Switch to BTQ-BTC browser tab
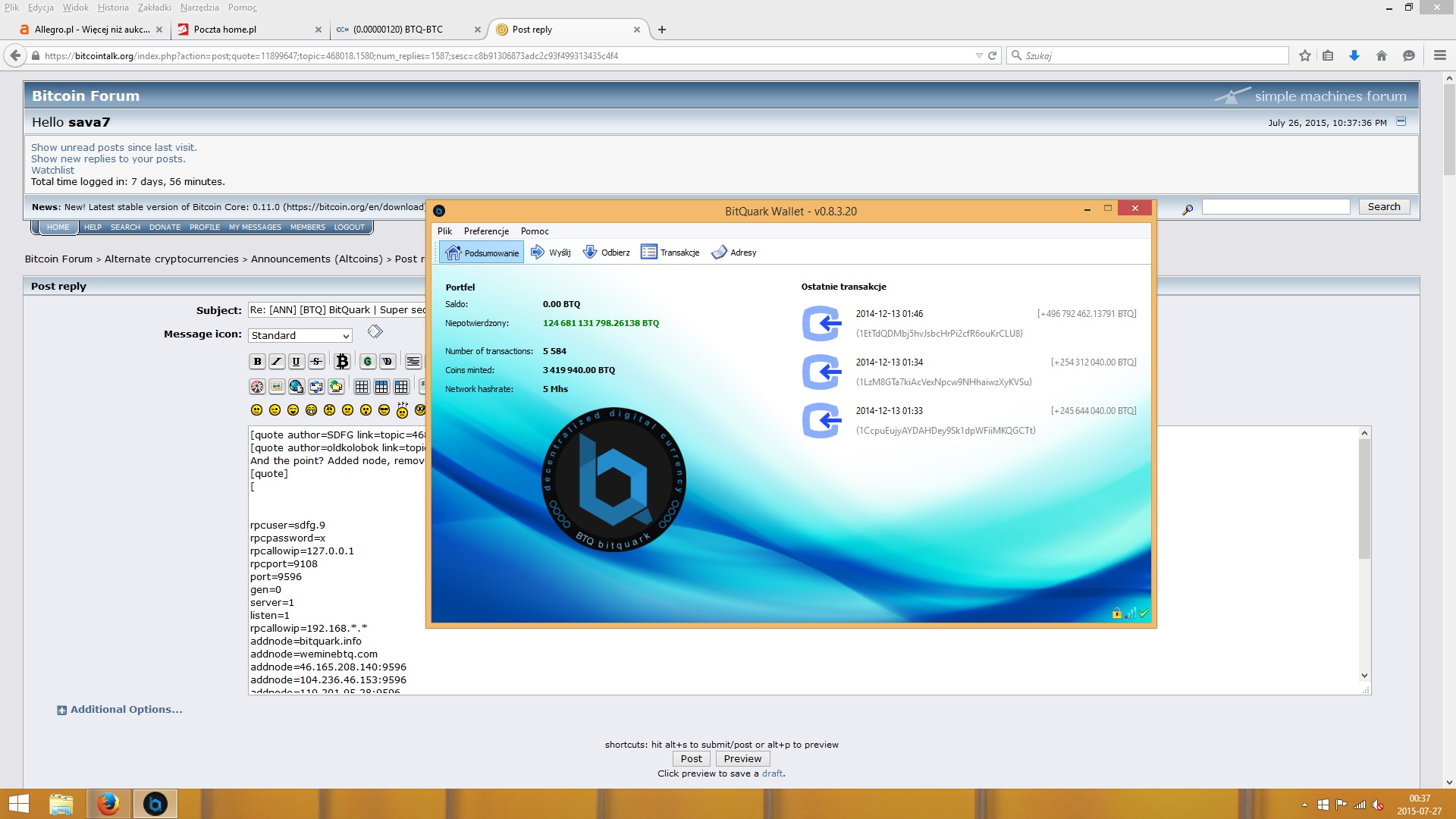1456x819 pixels. tap(408, 30)
